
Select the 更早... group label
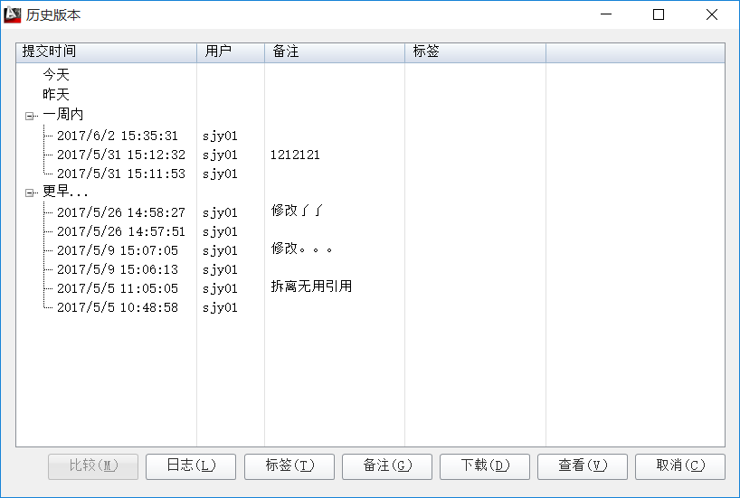click(65, 191)
